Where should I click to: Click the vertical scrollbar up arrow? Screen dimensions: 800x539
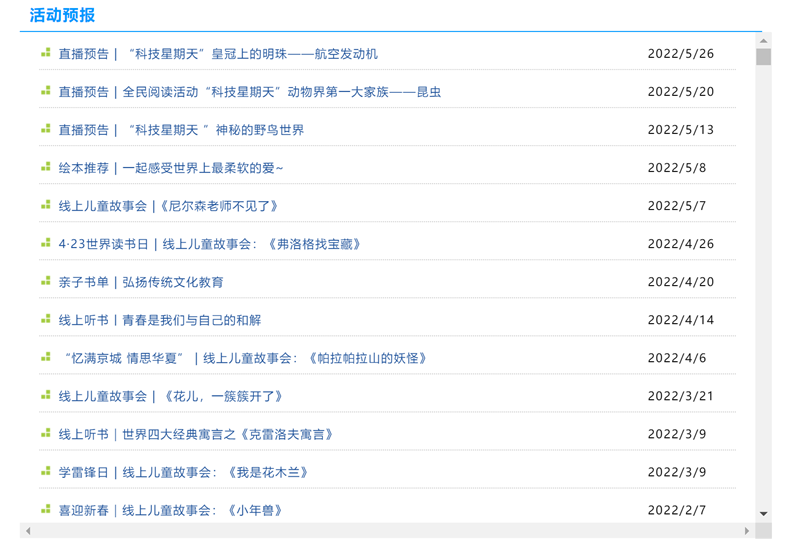point(763,41)
